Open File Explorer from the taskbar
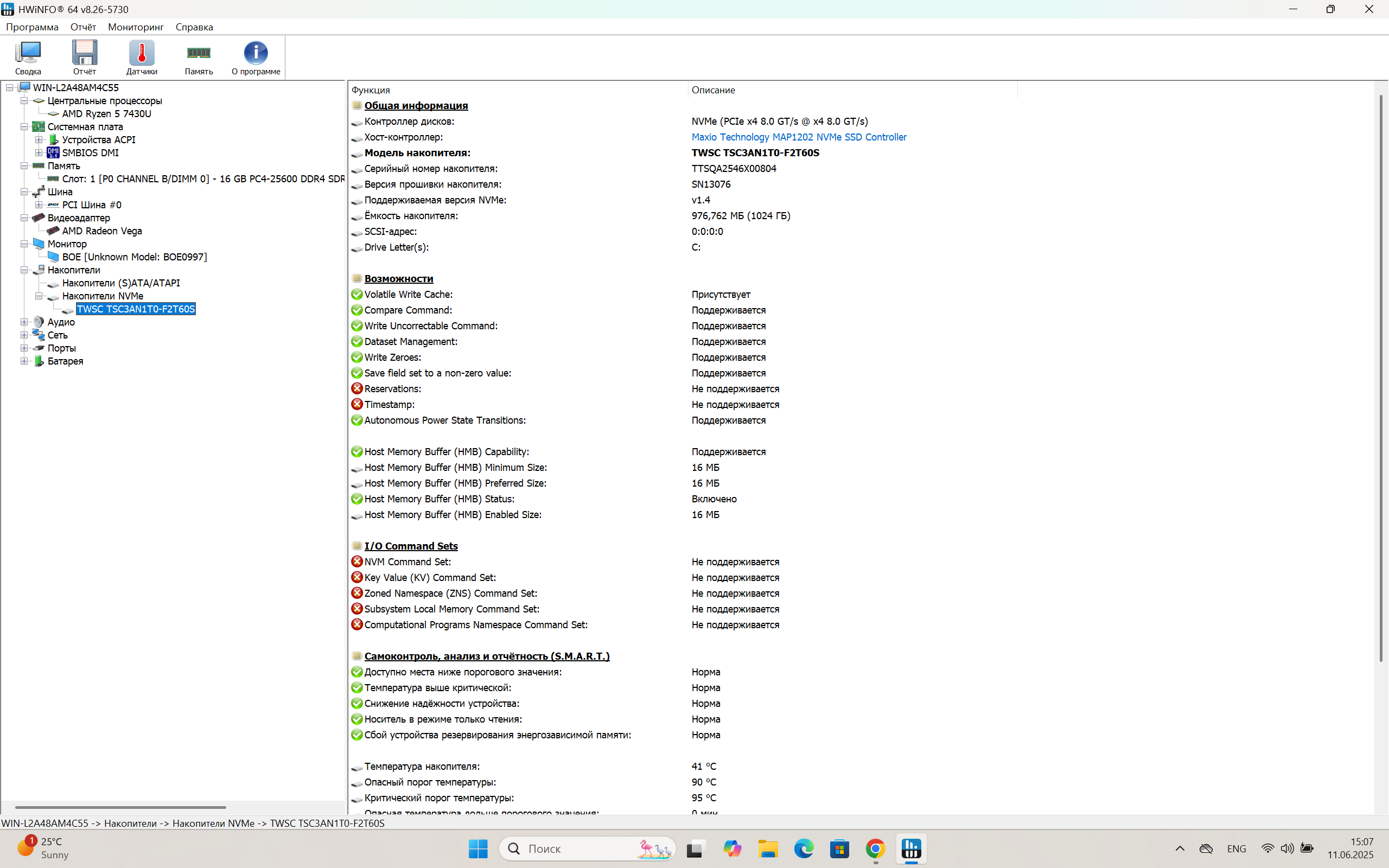 coord(767,848)
